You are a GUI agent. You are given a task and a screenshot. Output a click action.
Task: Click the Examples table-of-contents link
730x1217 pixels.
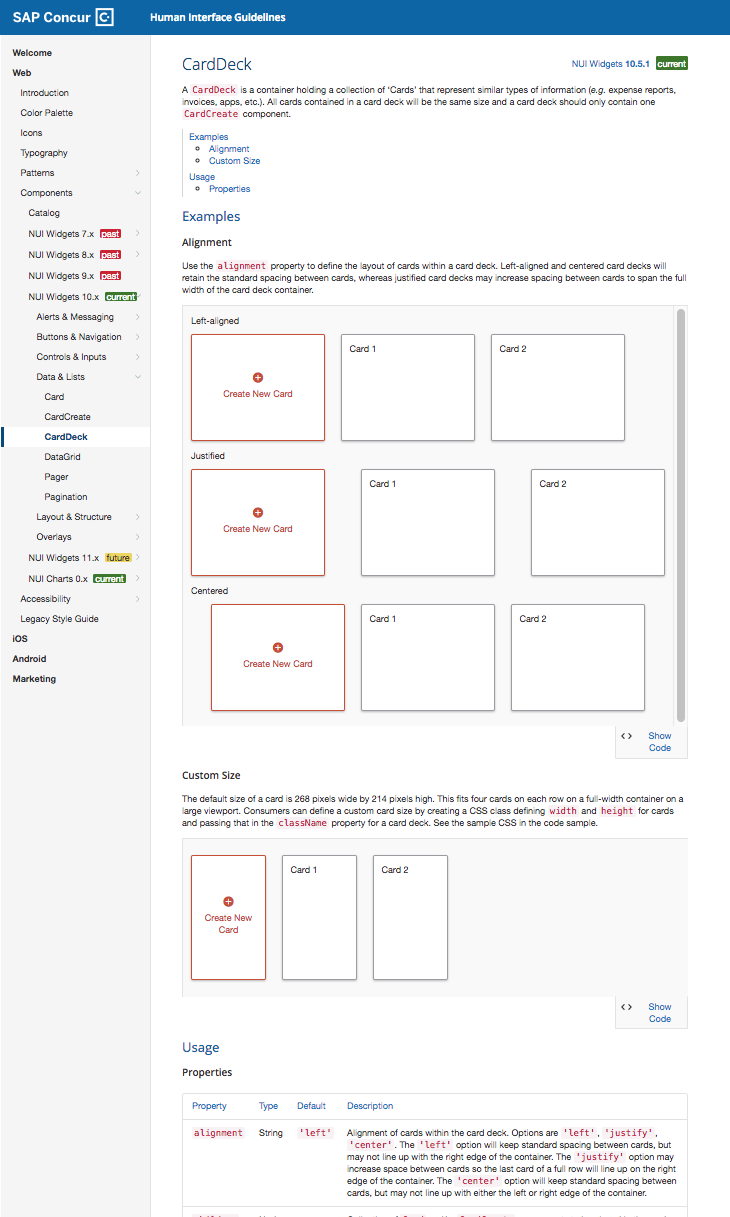208,137
